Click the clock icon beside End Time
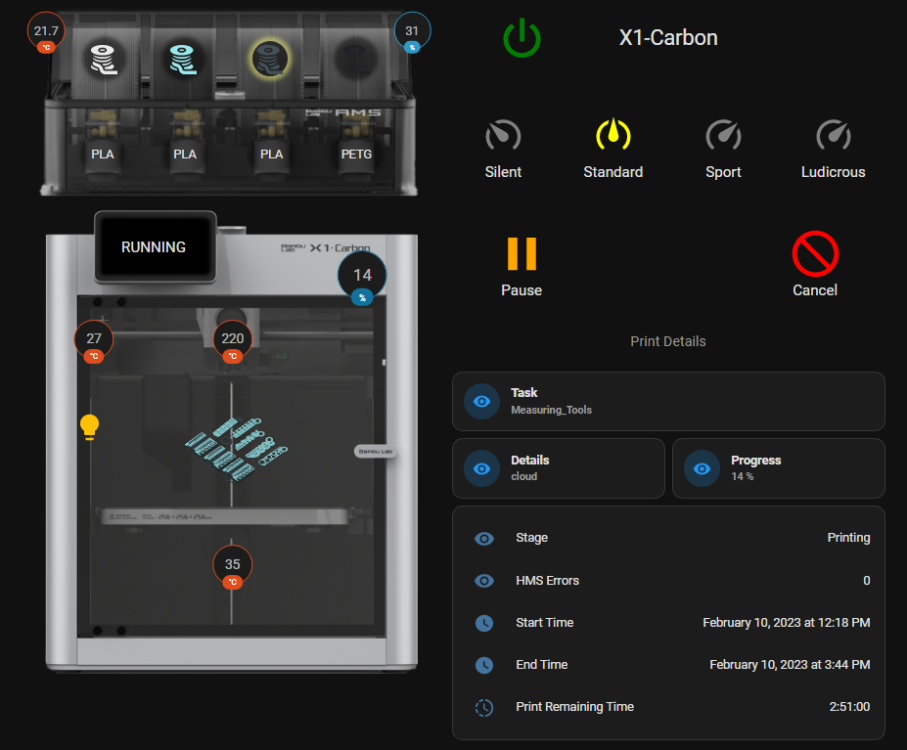The image size is (907, 750). (484, 665)
